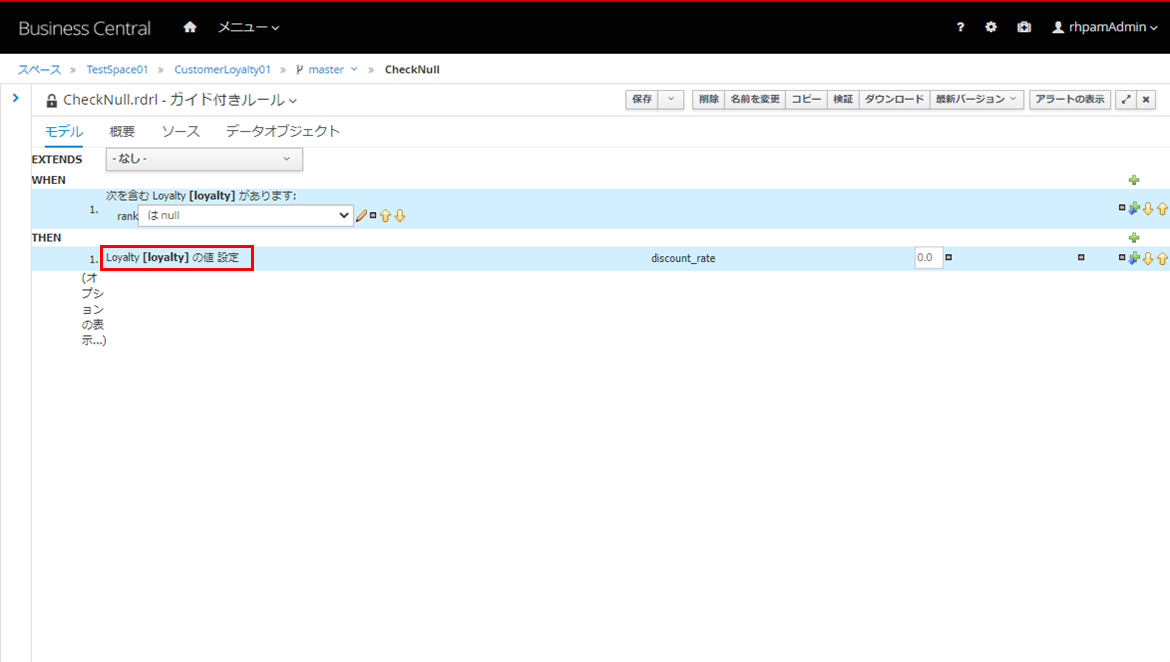Open the dropdown arrow next to 保存
Screen dimensions: 1170x662
point(671,99)
